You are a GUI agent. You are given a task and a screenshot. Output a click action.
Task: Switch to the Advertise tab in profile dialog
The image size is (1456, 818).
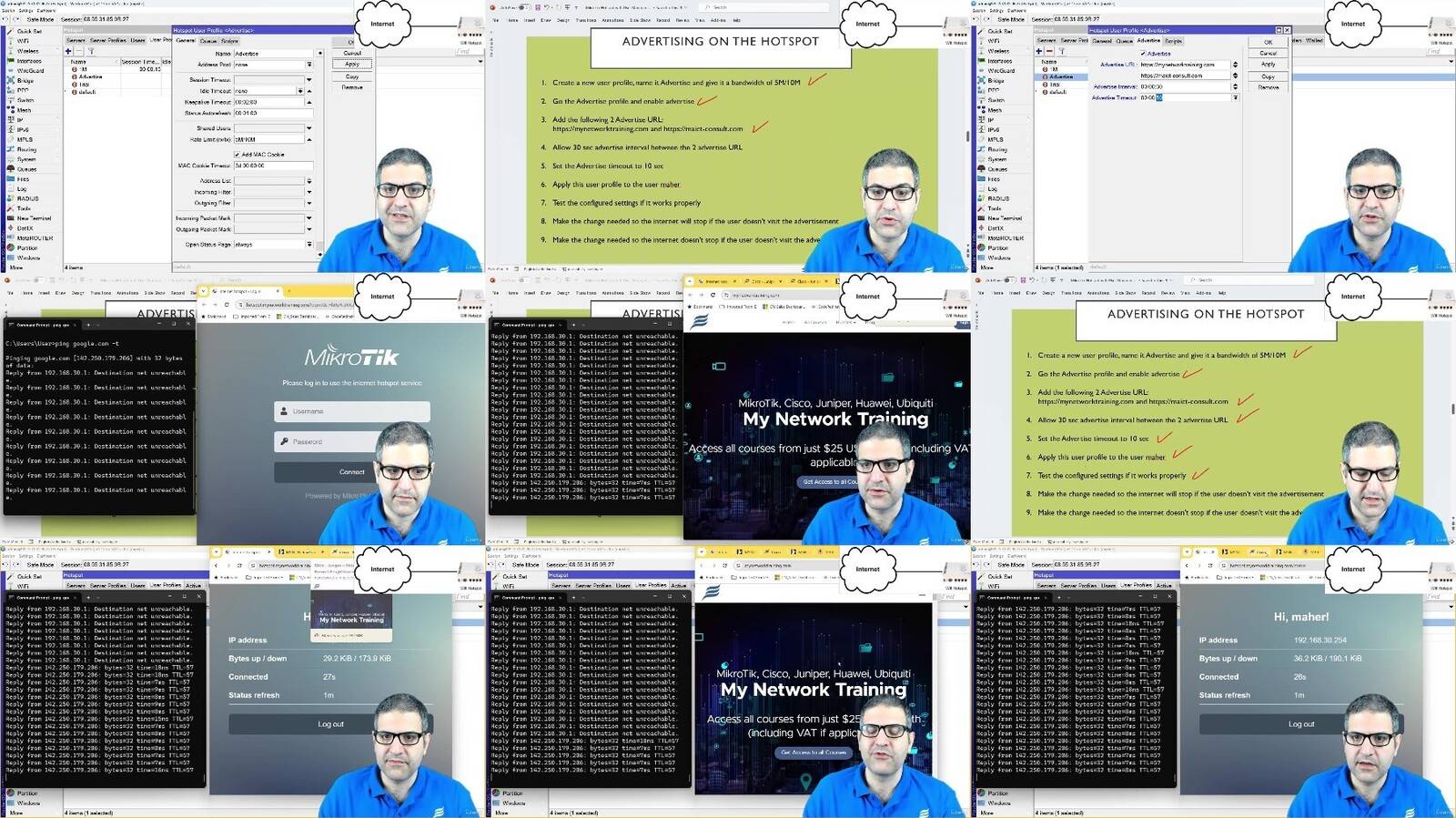[x=1148, y=41]
